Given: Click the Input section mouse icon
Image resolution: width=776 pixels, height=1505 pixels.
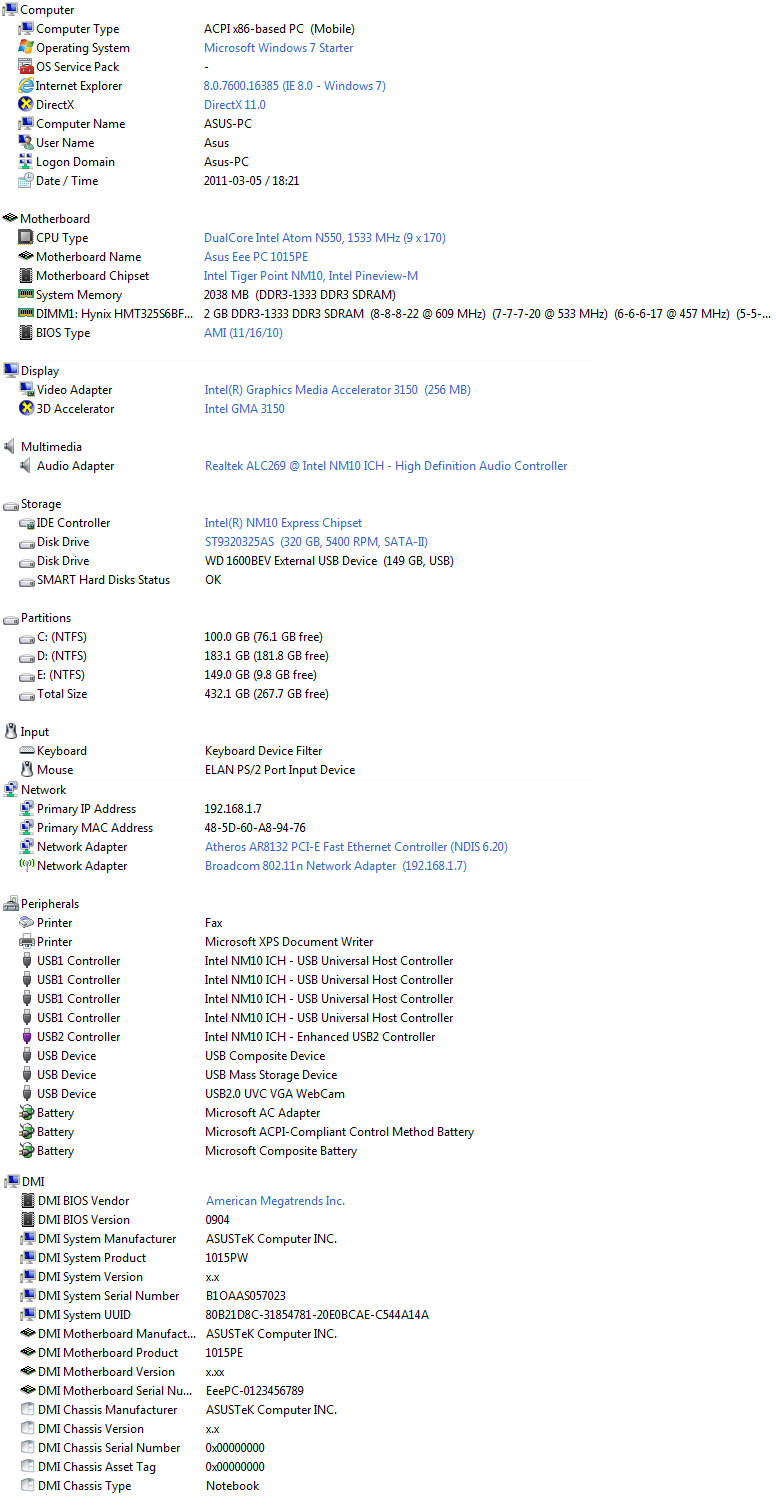Looking at the screenshot, I should click(10, 731).
